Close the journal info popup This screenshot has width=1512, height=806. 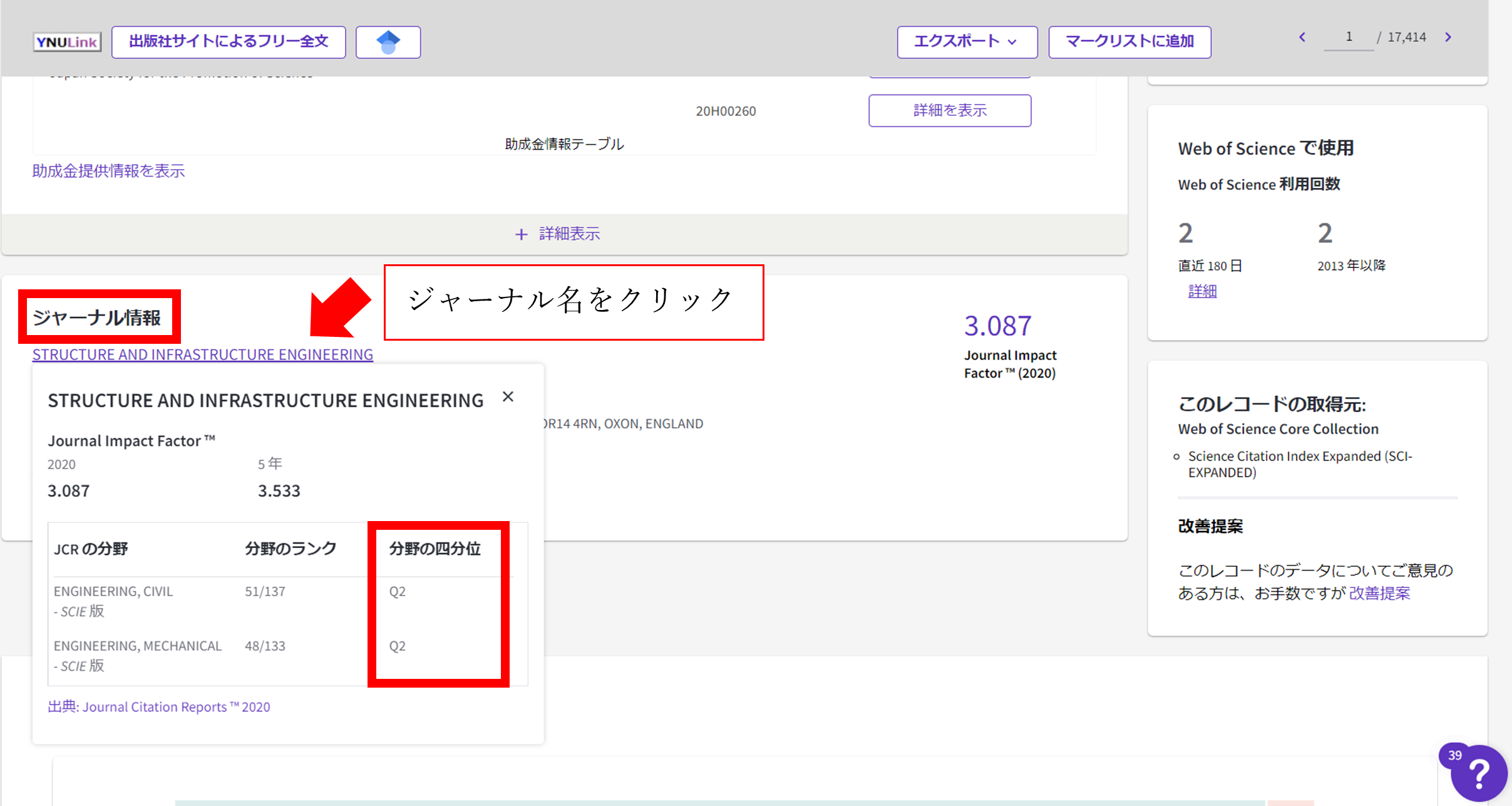508,397
